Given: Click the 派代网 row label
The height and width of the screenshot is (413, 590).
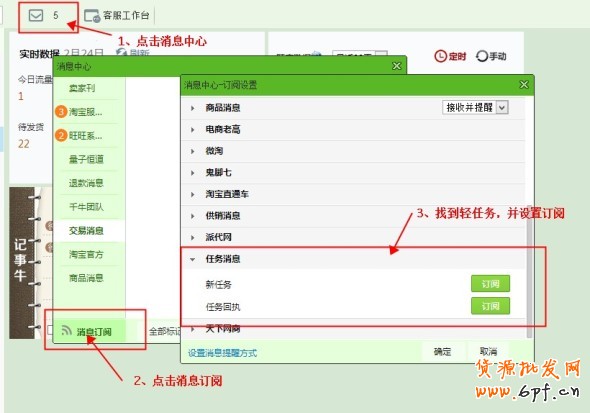Looking at the screenshot, I should [x=218, y=237].
